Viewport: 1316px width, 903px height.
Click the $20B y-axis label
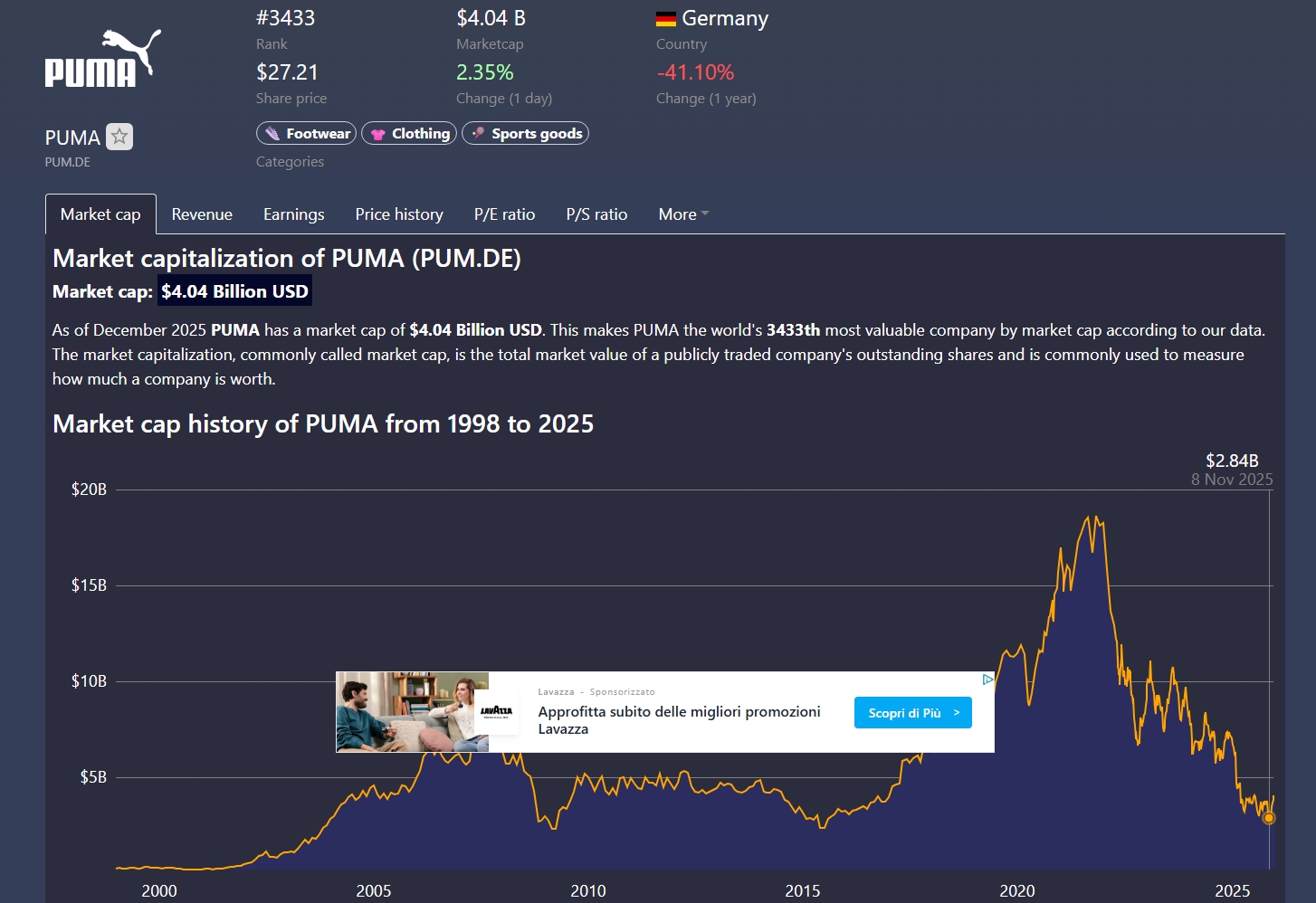[89, 490]
